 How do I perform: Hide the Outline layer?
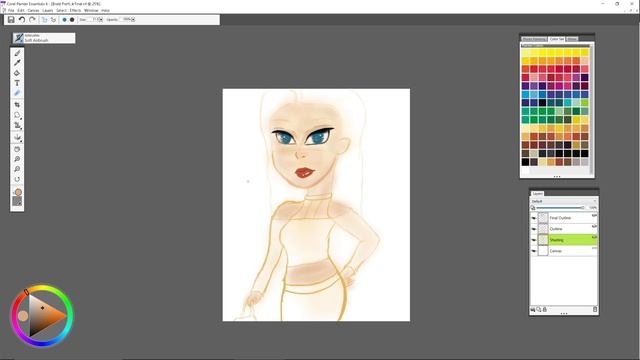click(x=533, y=229)
